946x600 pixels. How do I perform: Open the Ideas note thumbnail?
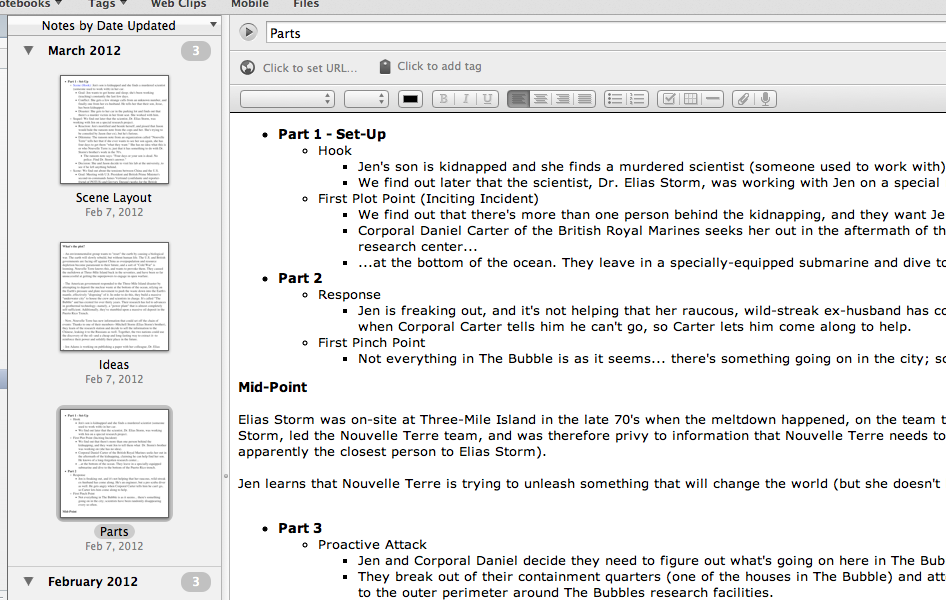[114, 297]
